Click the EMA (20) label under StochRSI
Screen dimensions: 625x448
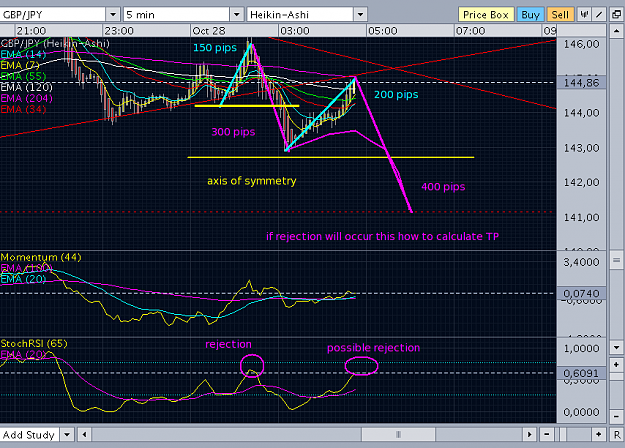click(23, 354)
